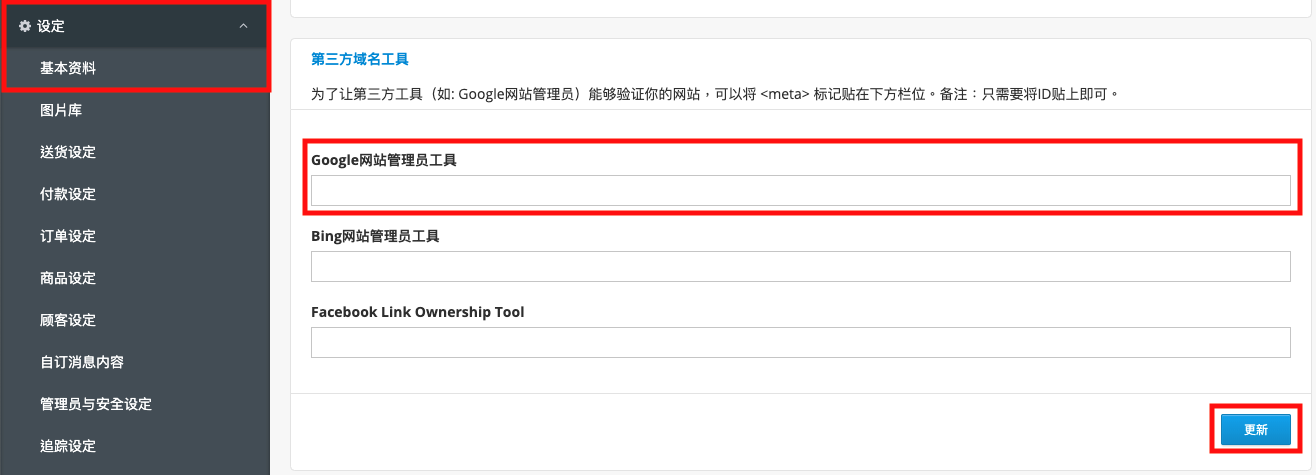Focus the Bing网站管理员工具 input field
This screenshot has height=475, width=1316.
pyautogui.click(x=800, y=266)
